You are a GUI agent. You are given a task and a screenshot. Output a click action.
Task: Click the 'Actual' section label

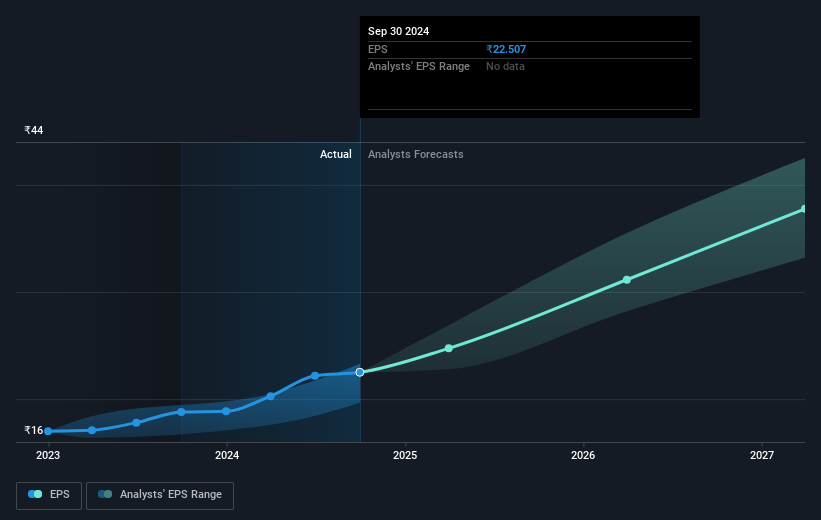(x=336, y=154)
